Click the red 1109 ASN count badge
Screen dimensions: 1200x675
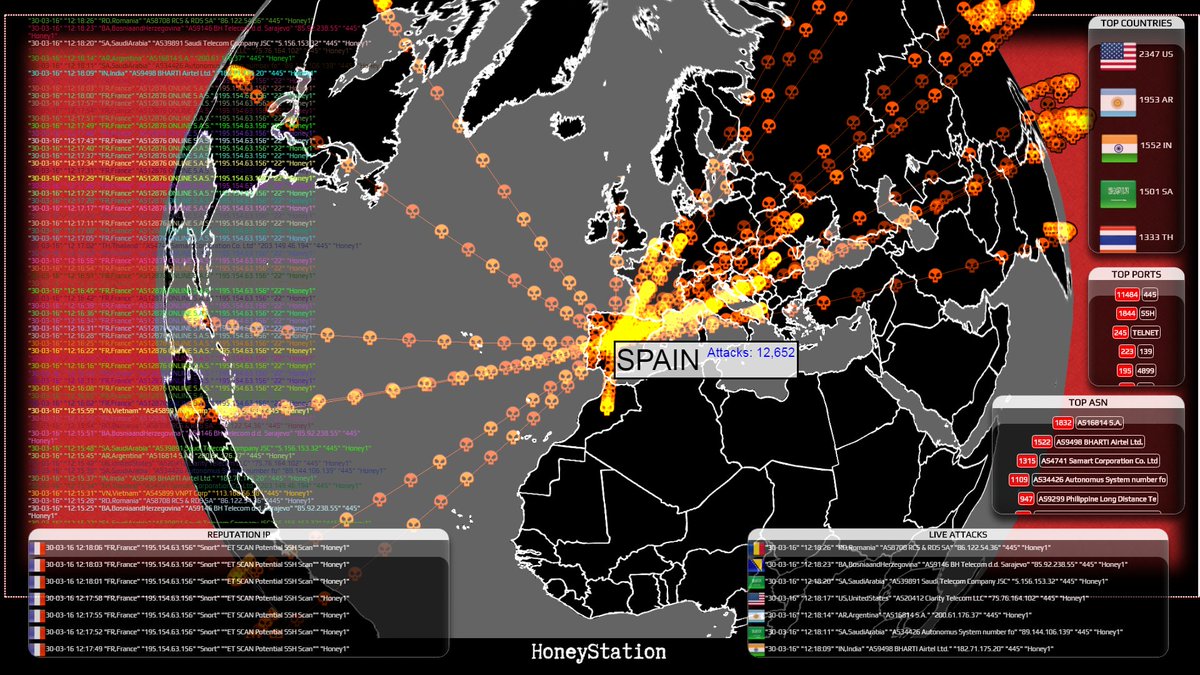pos(1019,480)
